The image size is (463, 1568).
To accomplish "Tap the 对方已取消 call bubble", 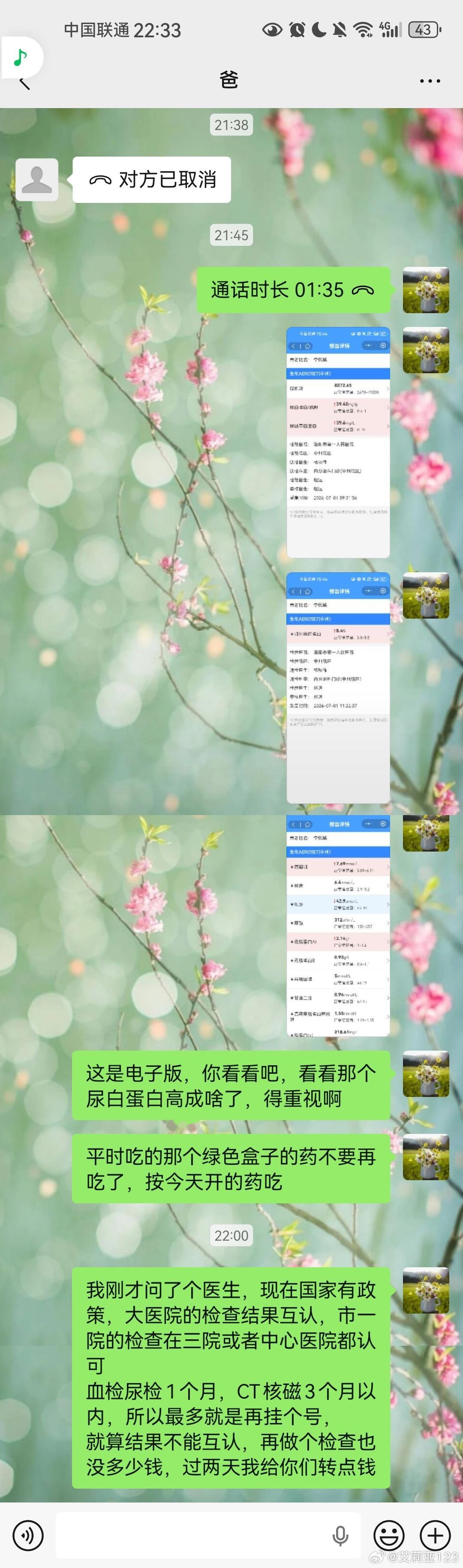I will [x=151, y=180].
